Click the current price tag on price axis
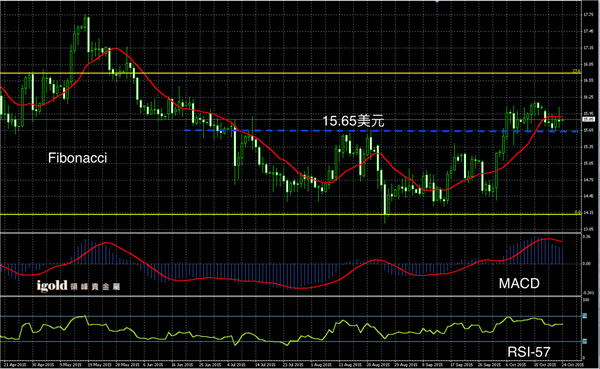Image resolution: width=600 pixels, height=369 pixels. pos(589,119)
